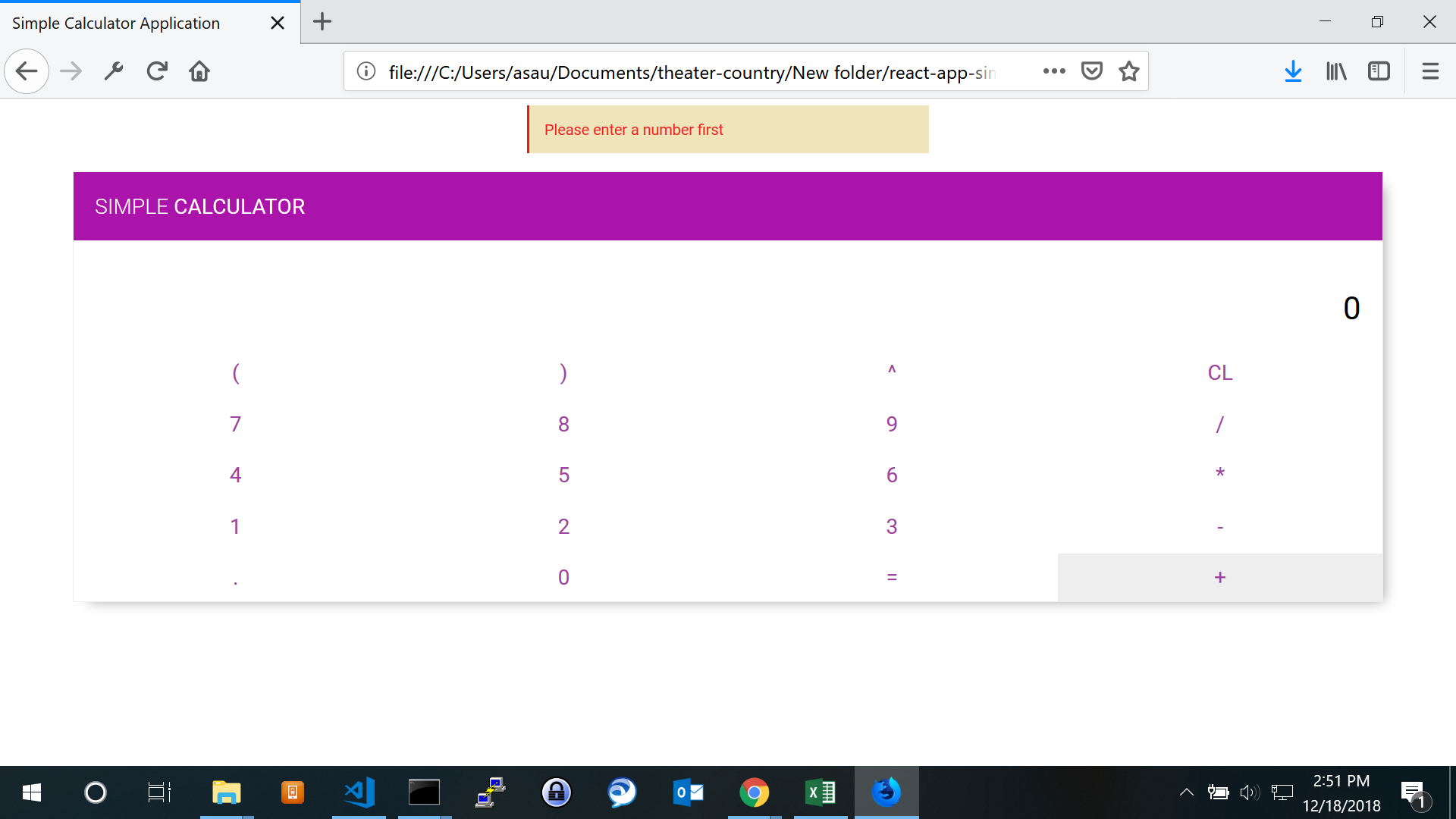Toggle the browser sidebar
The height and width of the screenshot is (819, 1456).
click(1379, 71)
